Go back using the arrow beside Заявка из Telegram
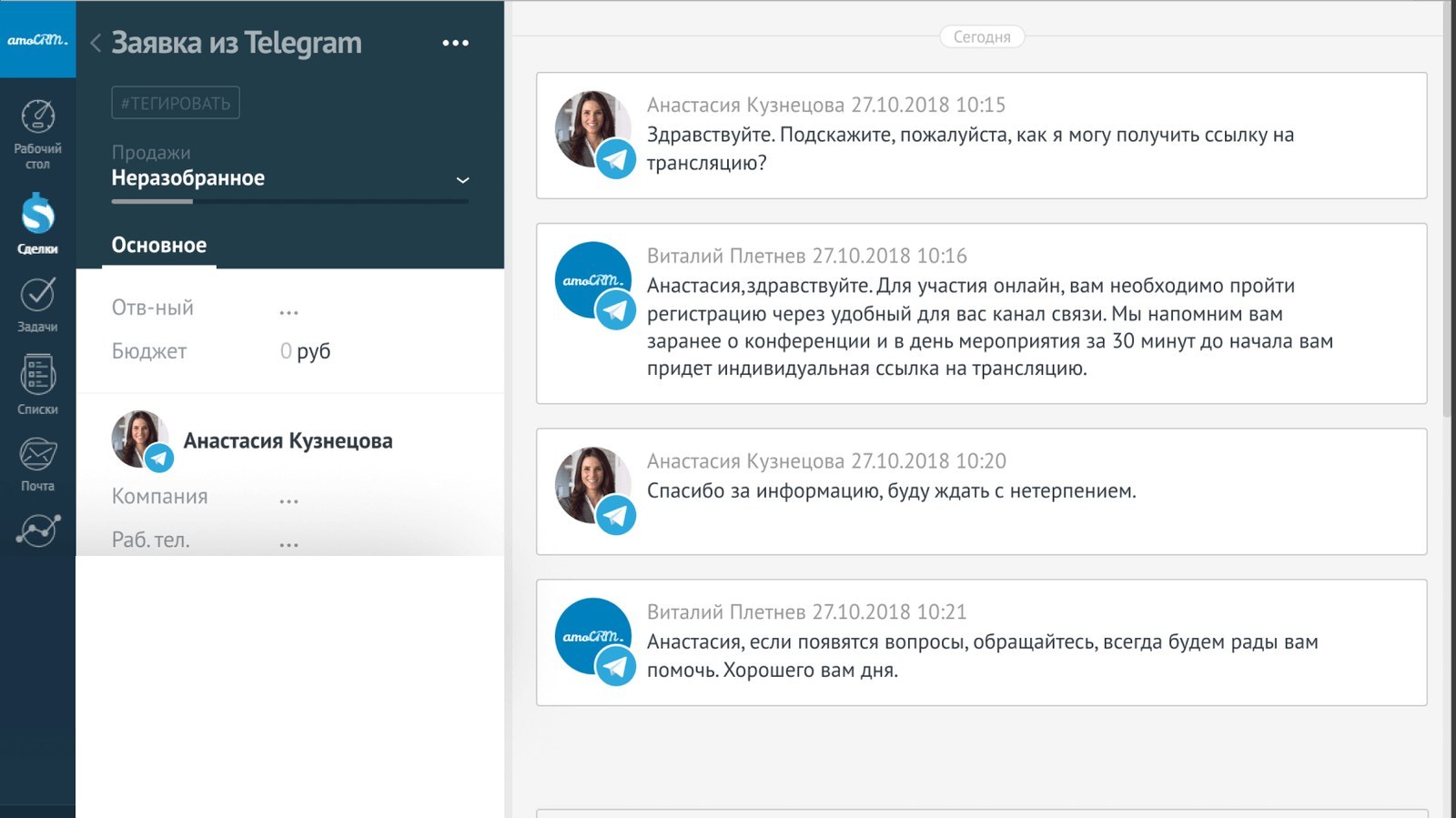 coord(96,43)
